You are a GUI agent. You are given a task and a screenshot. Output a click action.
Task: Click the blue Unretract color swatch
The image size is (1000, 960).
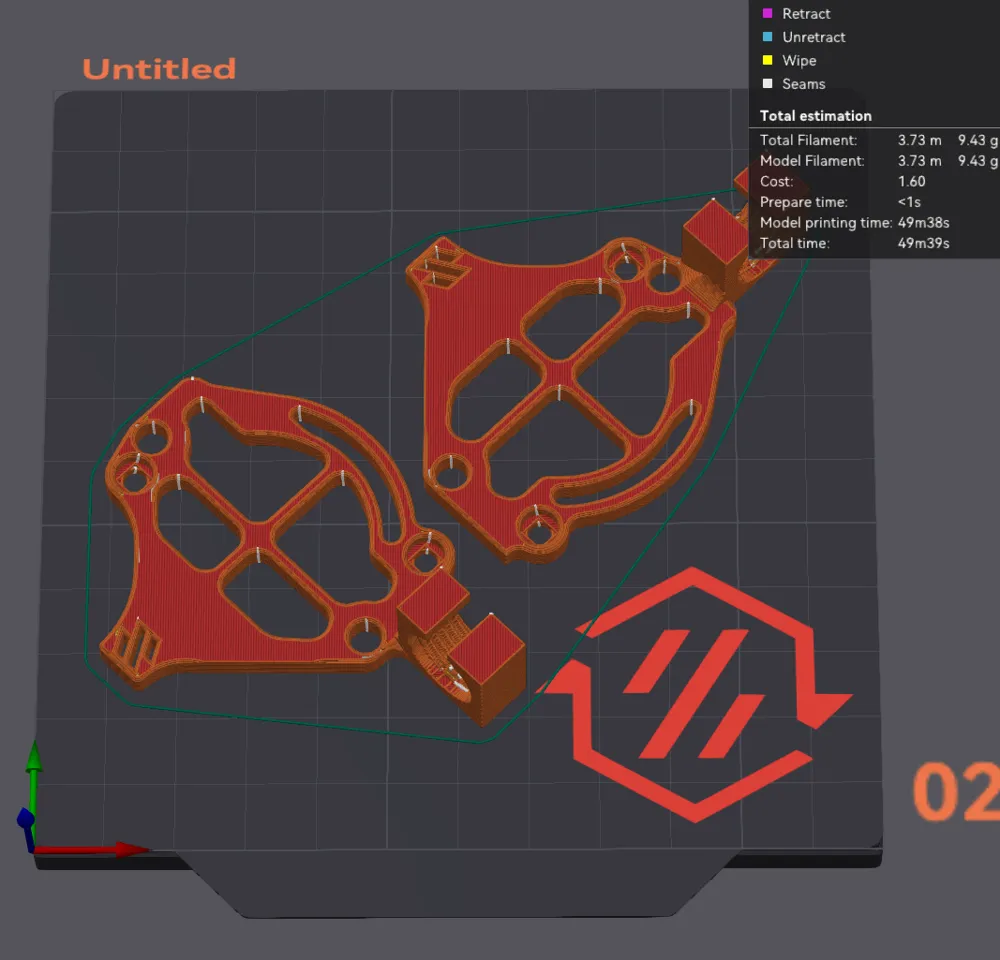click(x=768, y=37)
